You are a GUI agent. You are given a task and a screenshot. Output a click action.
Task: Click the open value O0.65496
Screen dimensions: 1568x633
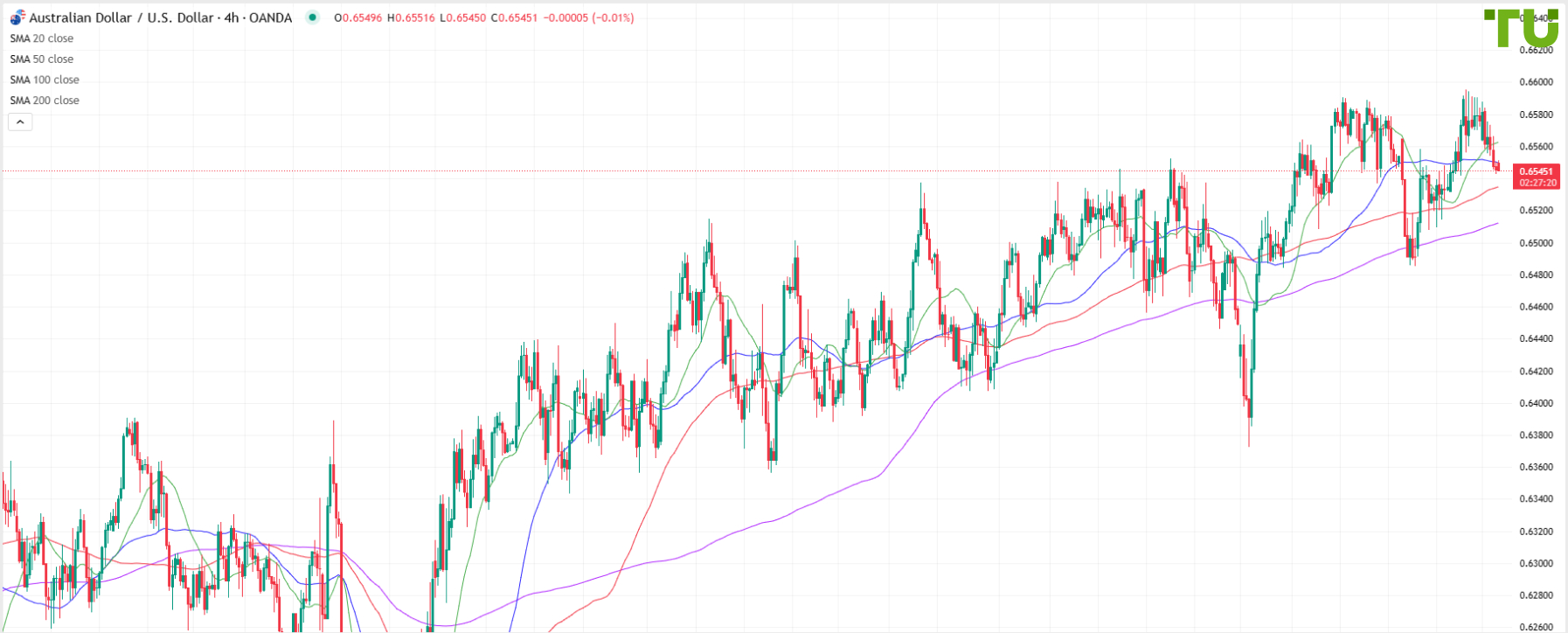[x=358, y=17]
